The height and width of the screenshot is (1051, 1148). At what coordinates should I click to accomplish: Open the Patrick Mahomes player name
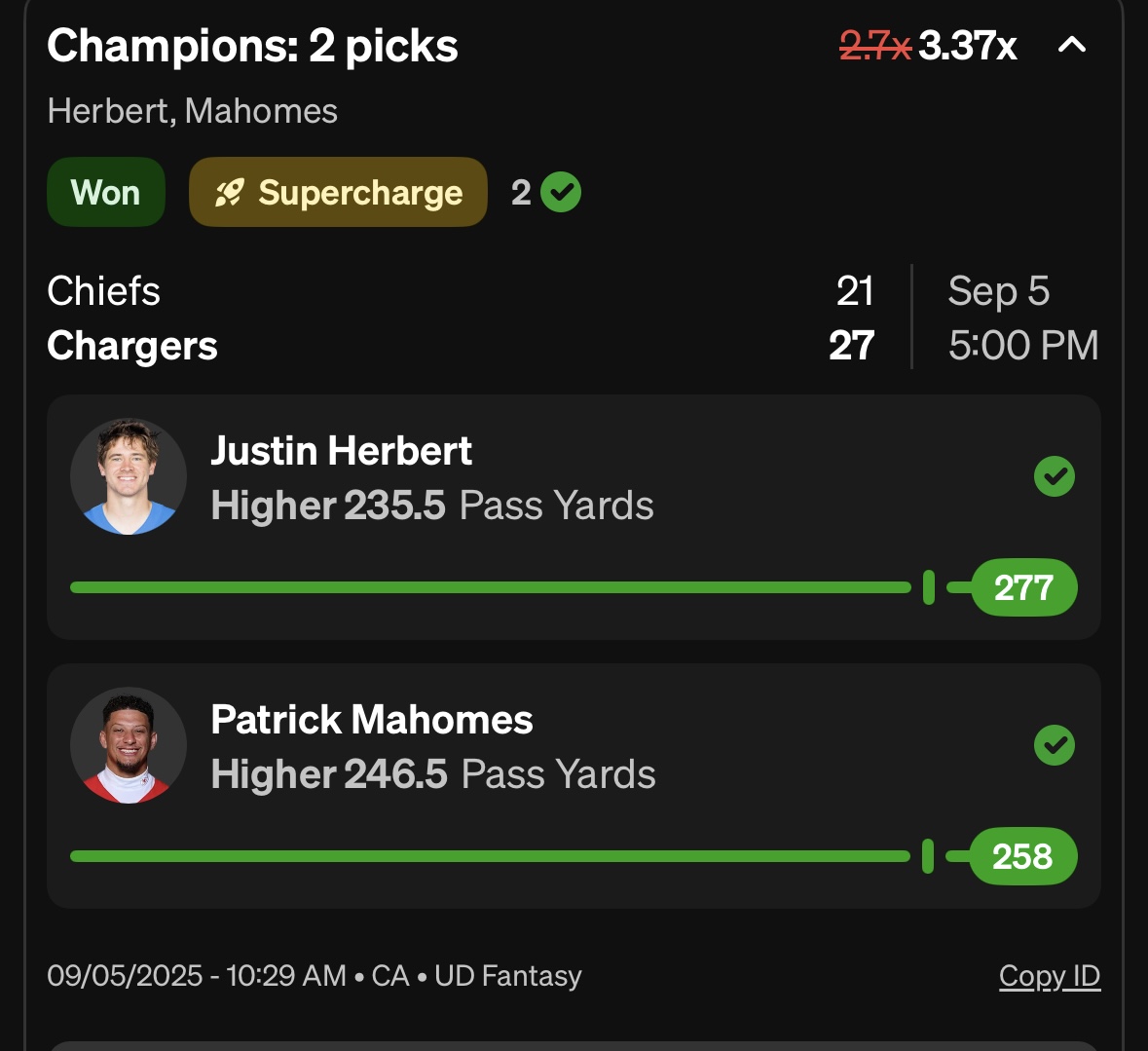(372, 719)
